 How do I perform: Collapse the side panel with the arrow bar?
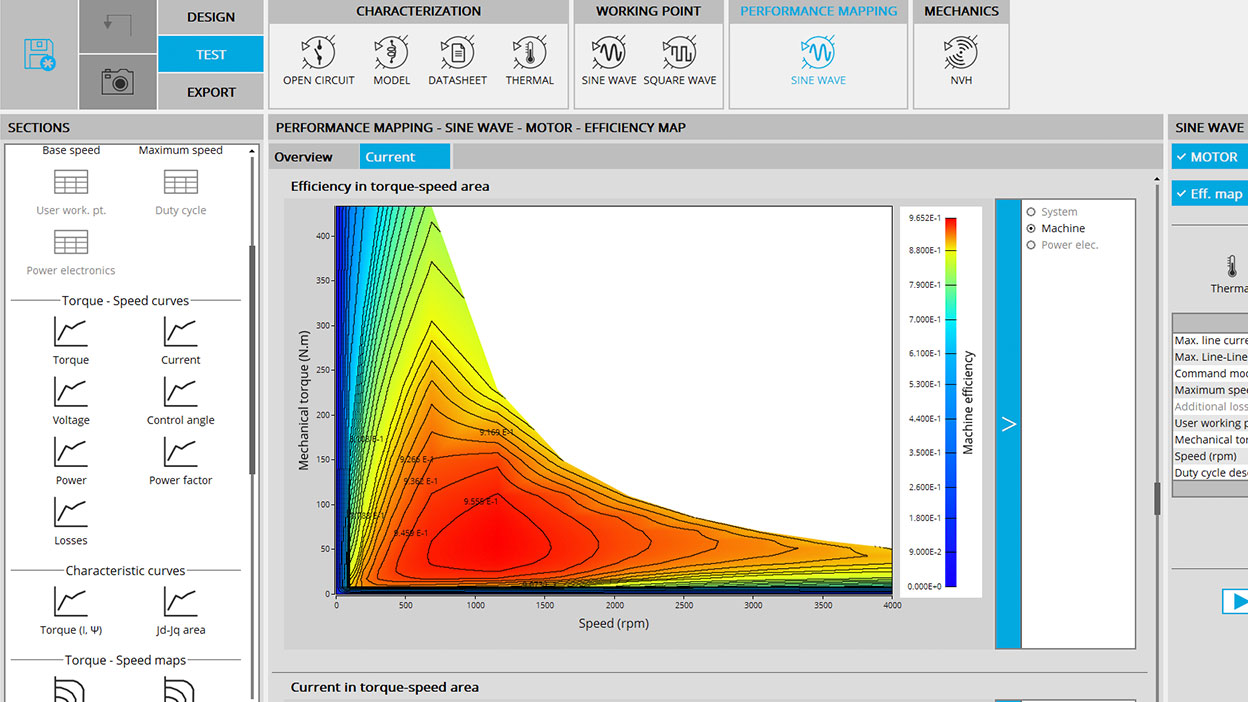coord(1008,424)
